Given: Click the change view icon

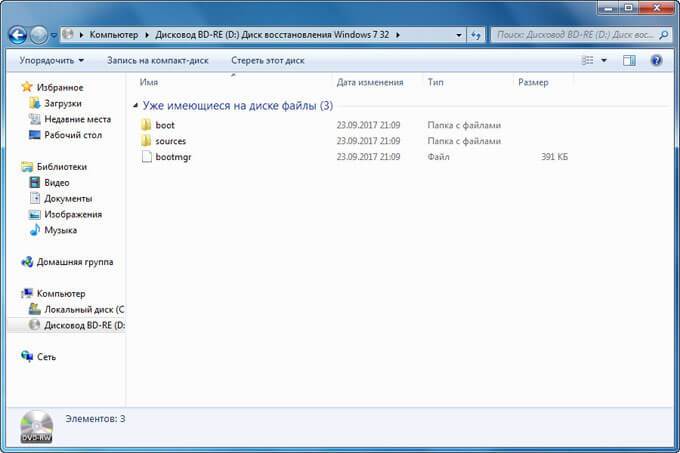Looking at the screenshot, I should (587, 60).
